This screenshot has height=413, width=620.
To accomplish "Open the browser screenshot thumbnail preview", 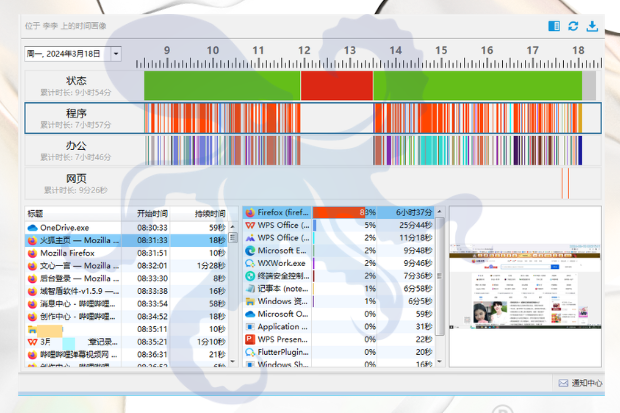I will pyautogui.click(x=523, y=285).
